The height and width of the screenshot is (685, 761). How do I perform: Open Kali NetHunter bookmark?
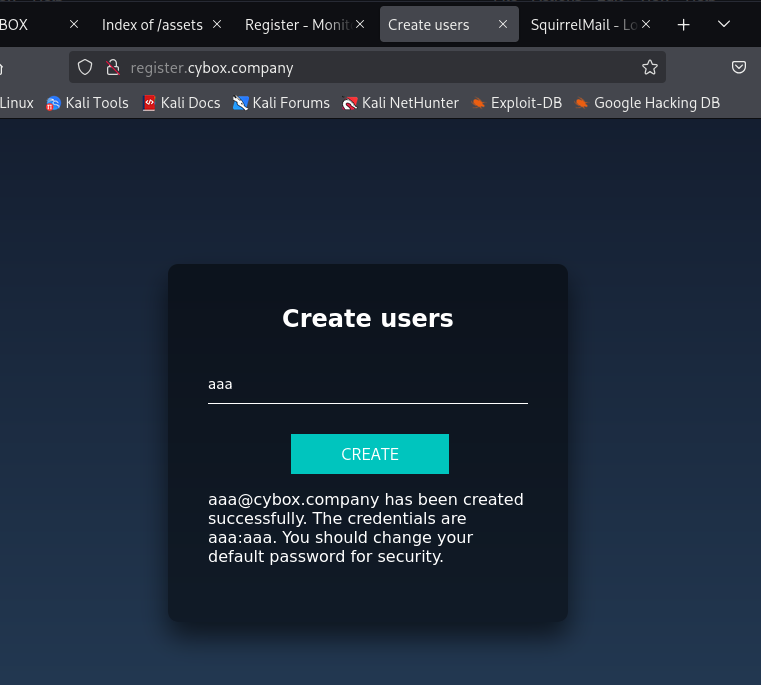[x=400, y=102]
